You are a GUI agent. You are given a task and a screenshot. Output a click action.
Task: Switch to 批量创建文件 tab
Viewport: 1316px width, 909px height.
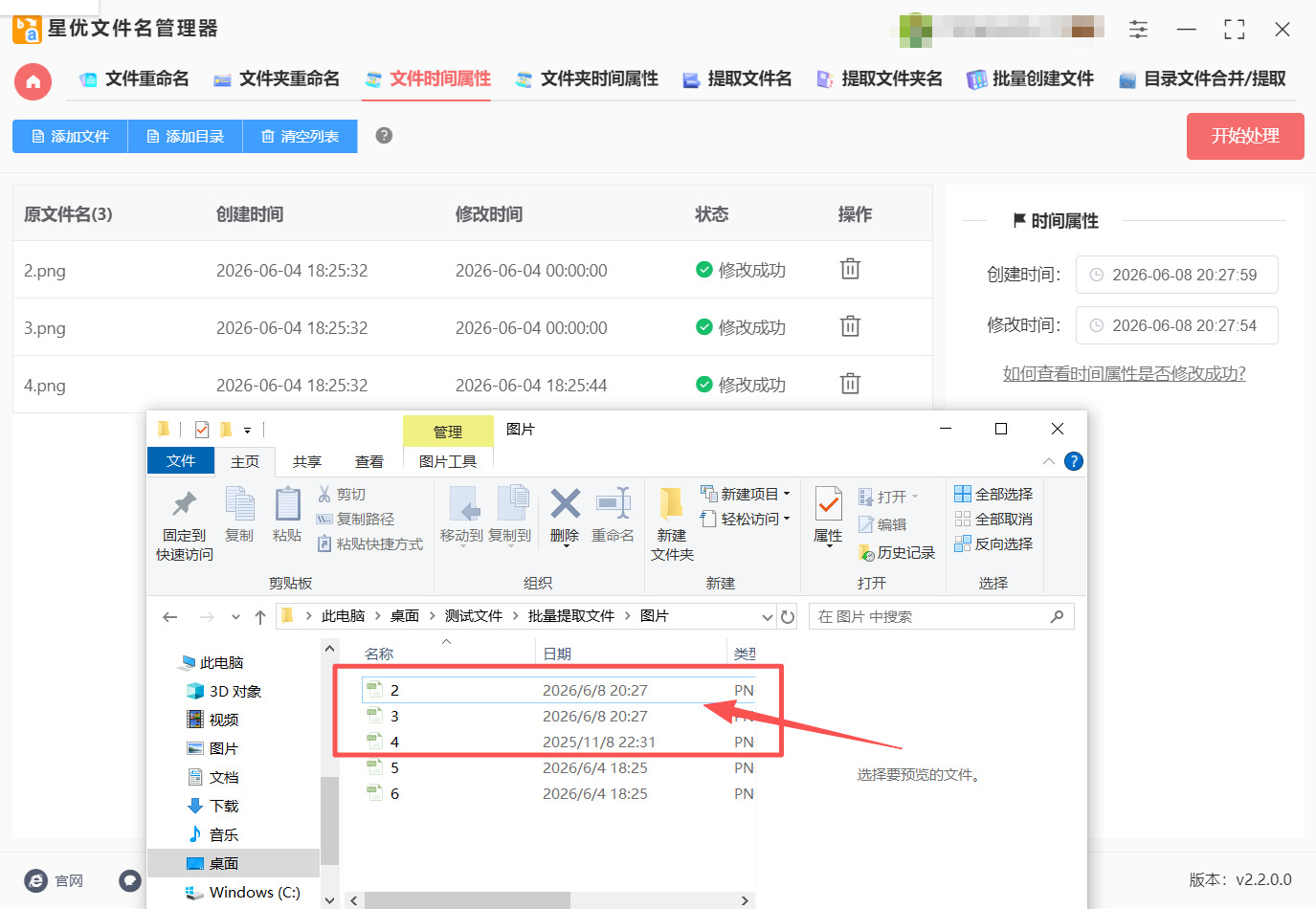1030,79
